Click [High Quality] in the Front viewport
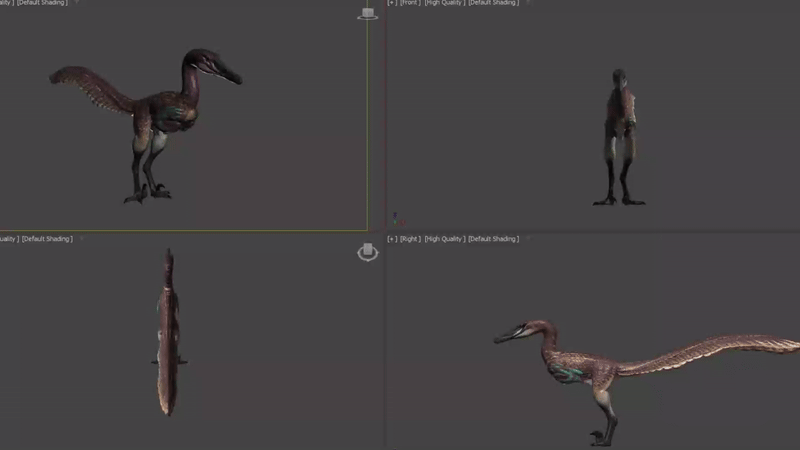Screen dimensions: 800x450 coord(444,3)
